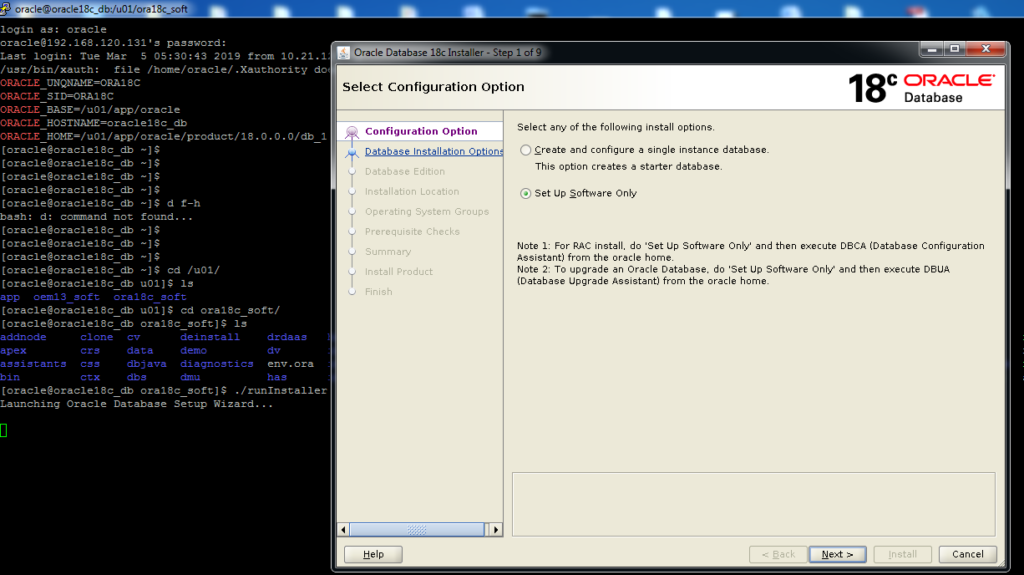
Task: Click the 'Operating System Groups' step text
Action: click(x=427, y=212)
